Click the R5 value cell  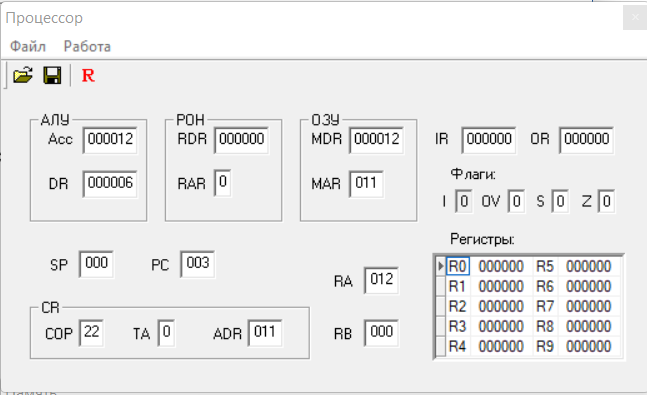point(589,266)
